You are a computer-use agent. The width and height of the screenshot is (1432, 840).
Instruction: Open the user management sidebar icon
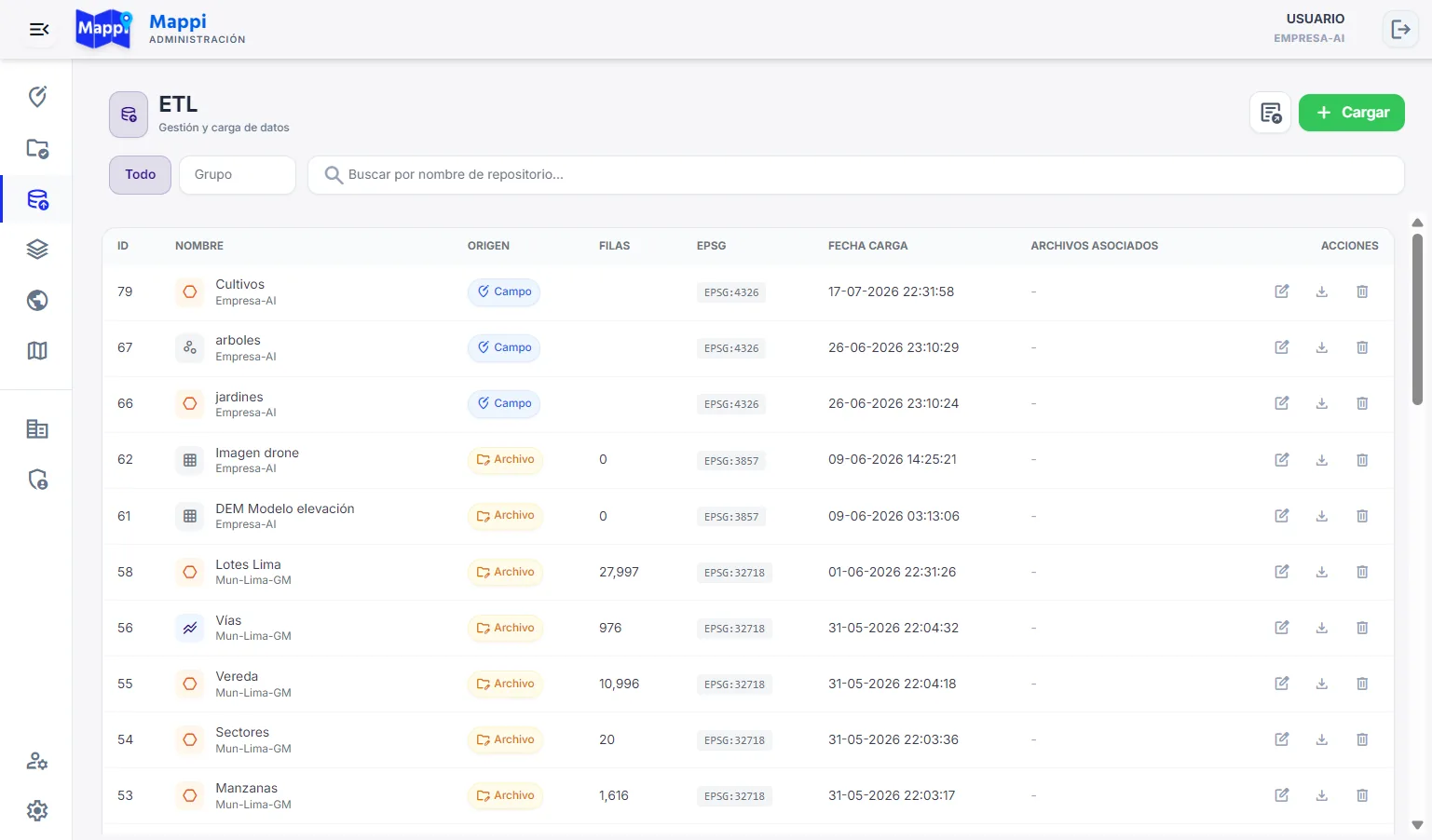pos(37,761)
